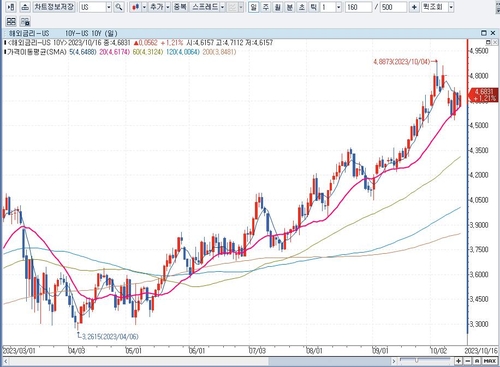Click the 160 bar count field

coord(358,7)
